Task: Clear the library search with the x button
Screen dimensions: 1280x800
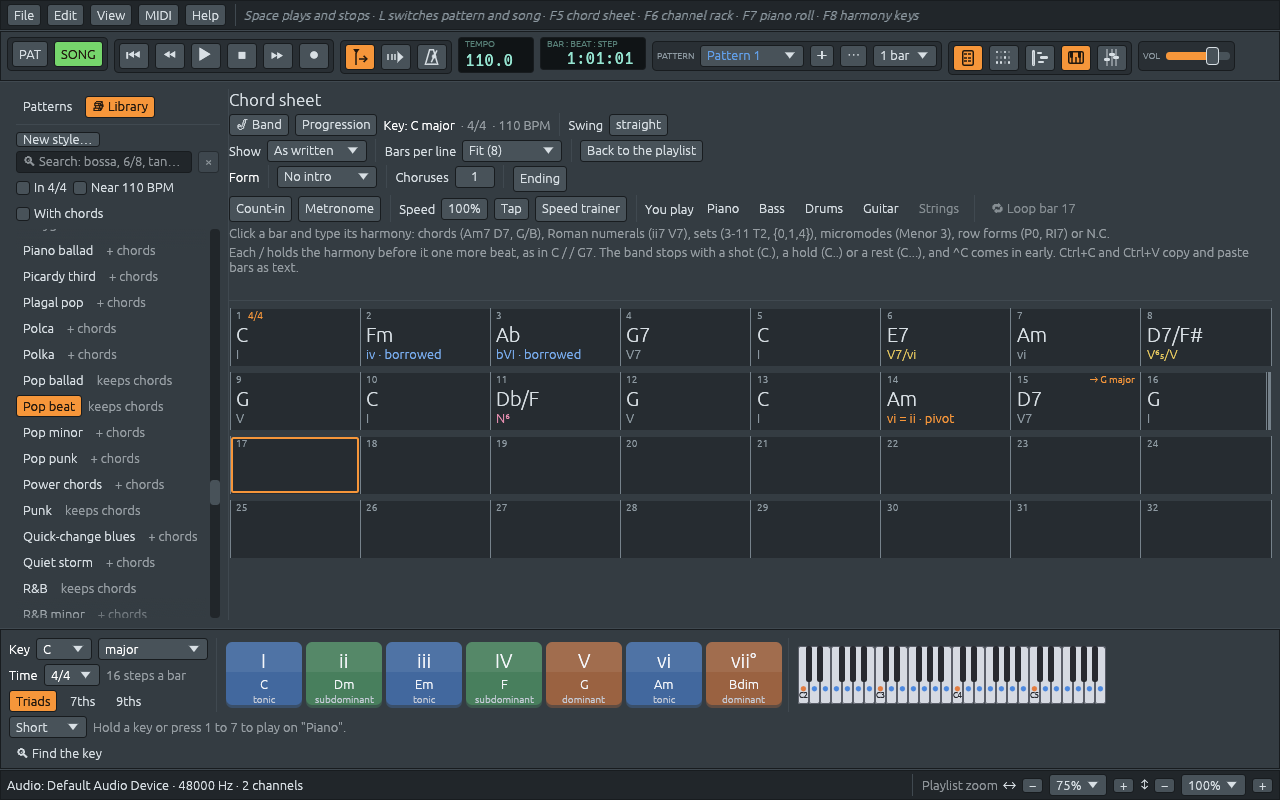Action: [208, 162]
